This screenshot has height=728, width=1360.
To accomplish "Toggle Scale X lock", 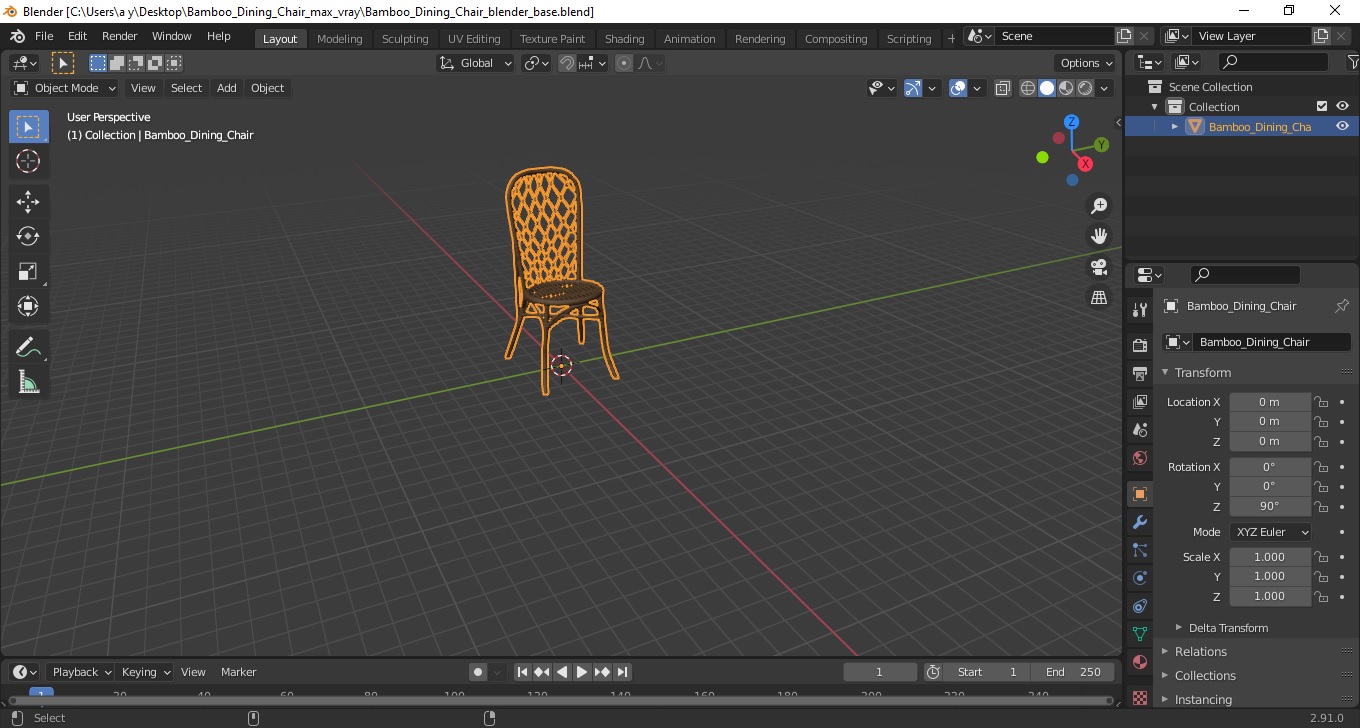I will click(x=1321, y=557).
